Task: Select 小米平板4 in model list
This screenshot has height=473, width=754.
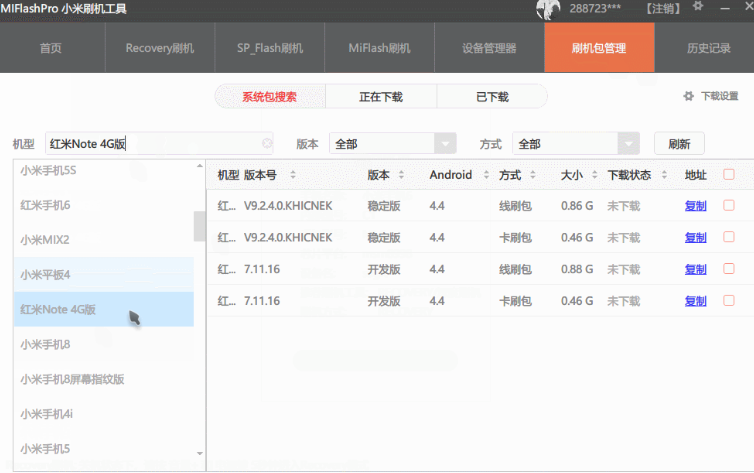Action: pyautogui.click(x=104, y=274)
